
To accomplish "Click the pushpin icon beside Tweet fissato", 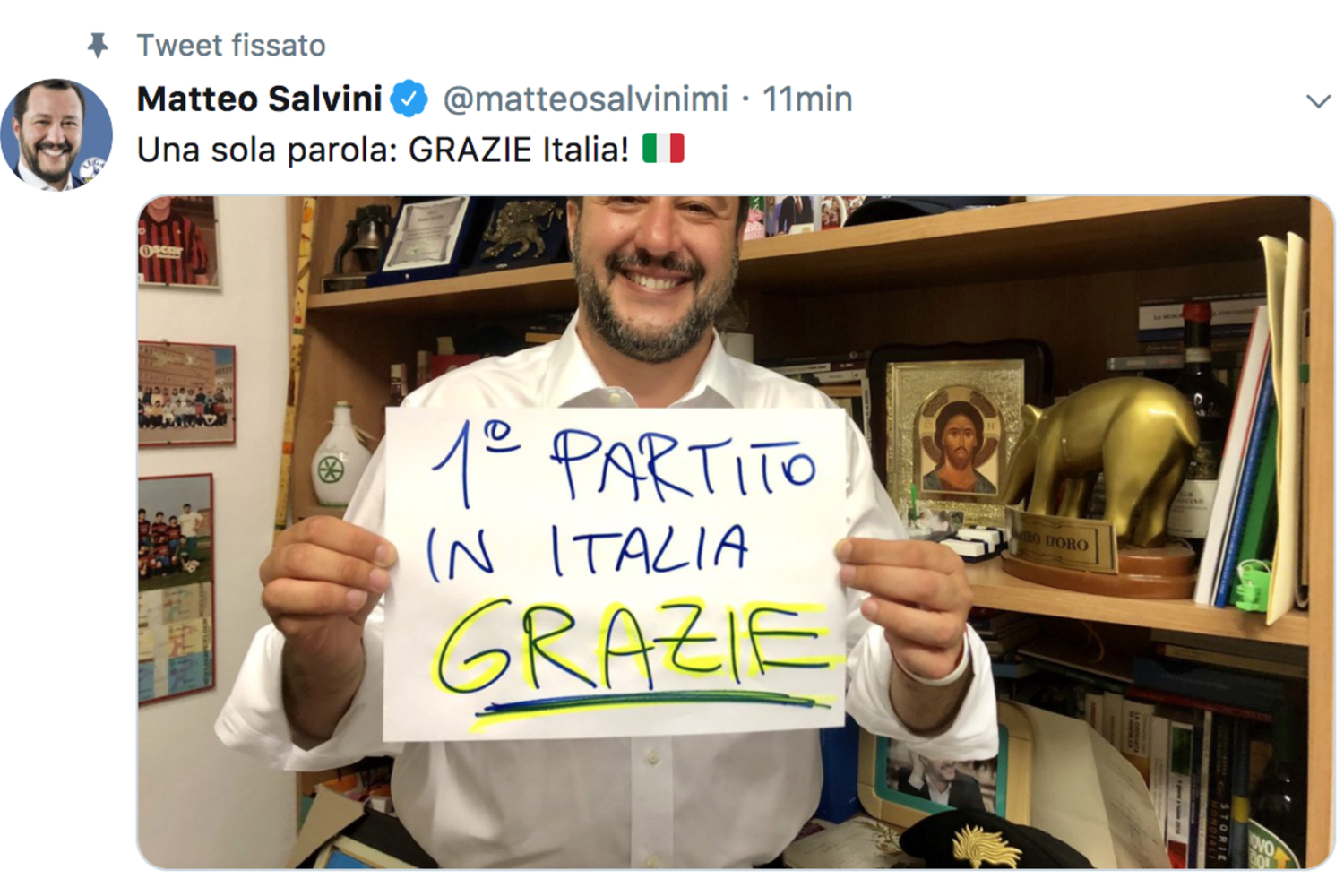I will point(98,45).
